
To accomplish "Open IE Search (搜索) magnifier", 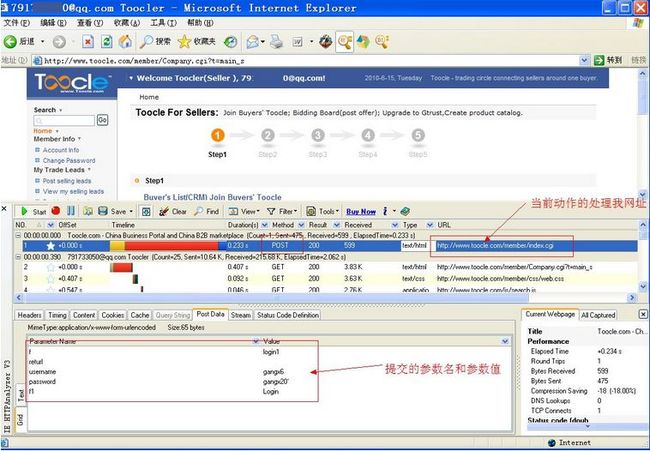I will click(146, 41).
